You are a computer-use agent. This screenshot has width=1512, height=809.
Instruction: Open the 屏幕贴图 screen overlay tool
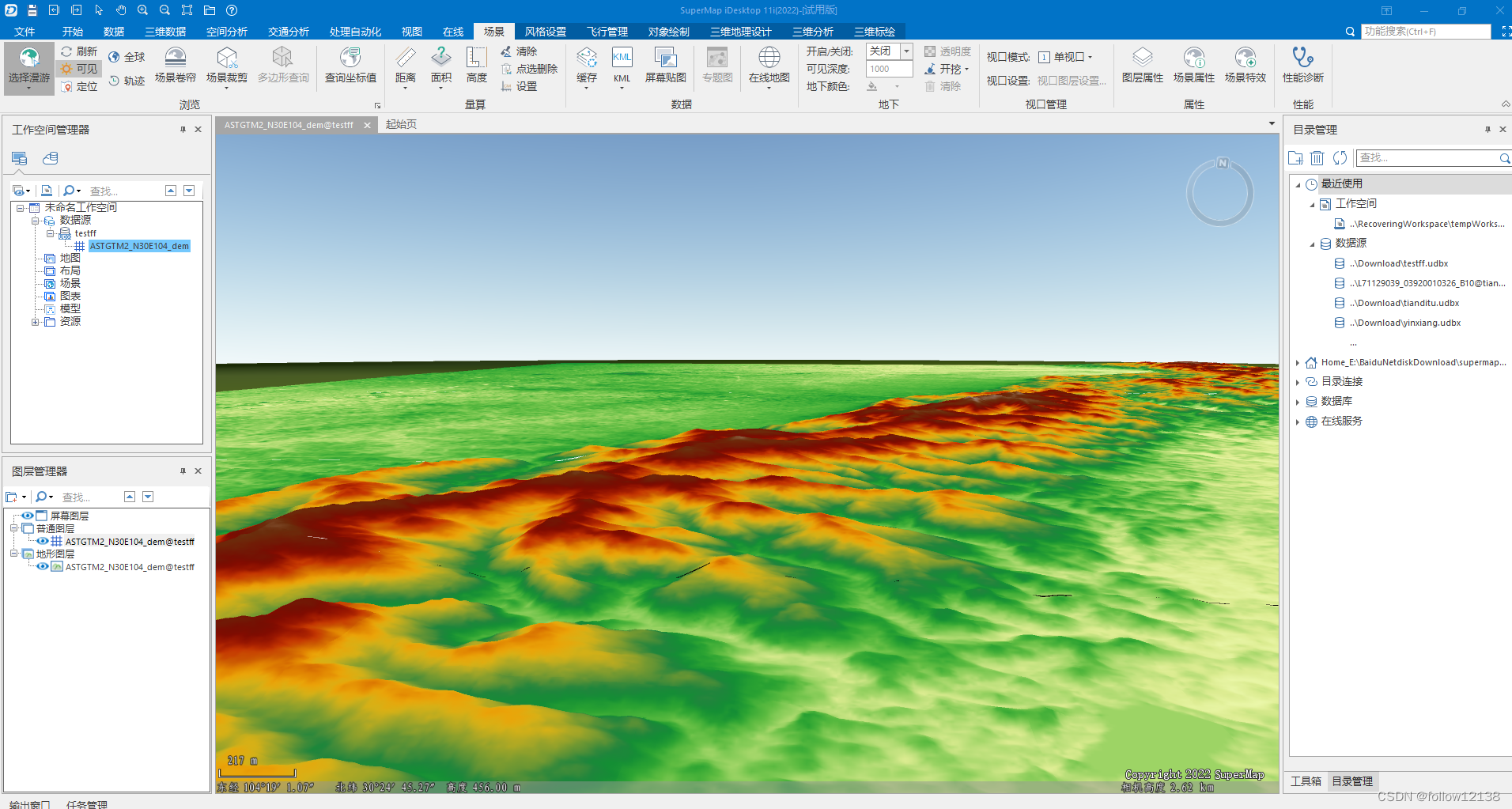pos(665,66)
